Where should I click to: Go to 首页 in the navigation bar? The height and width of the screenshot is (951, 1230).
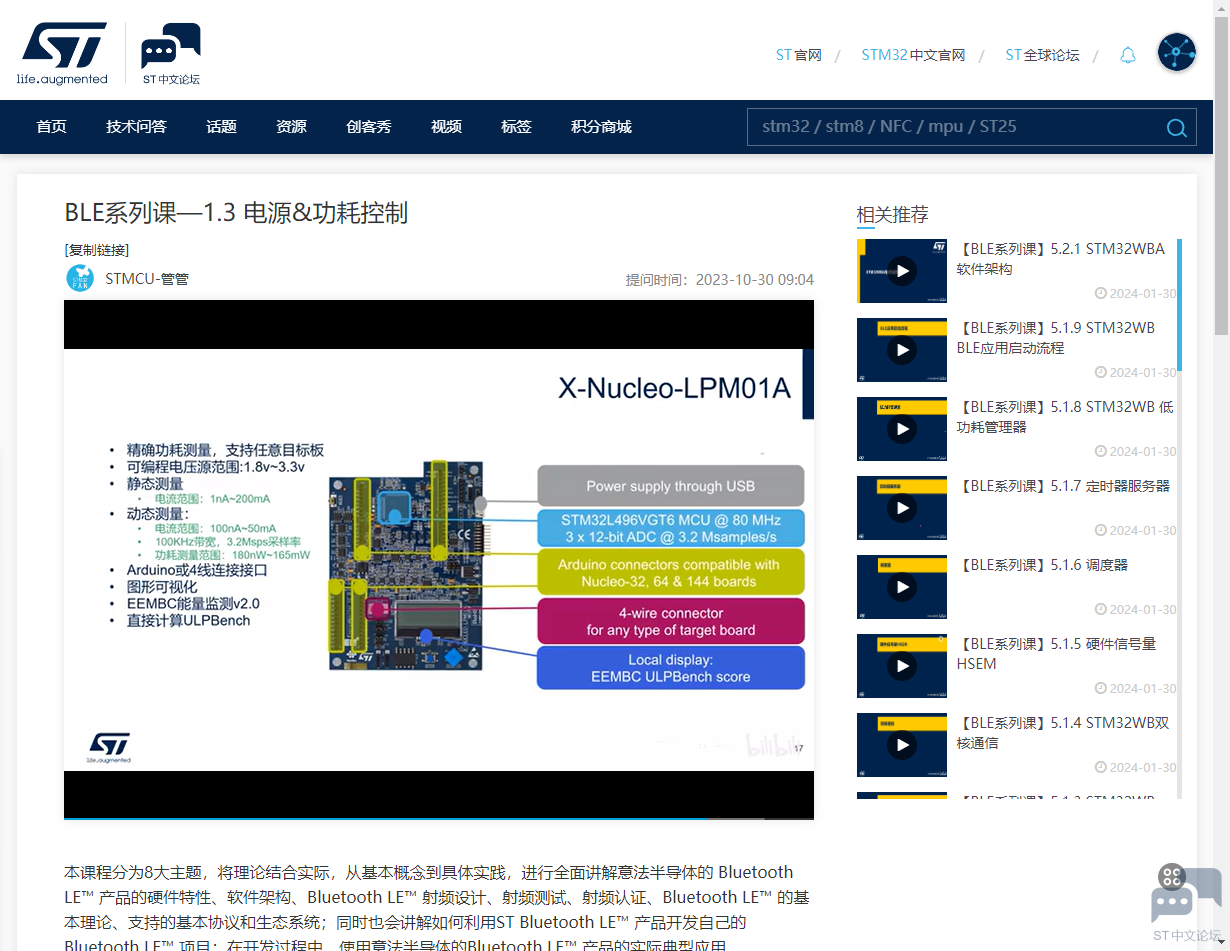(51, 127)
